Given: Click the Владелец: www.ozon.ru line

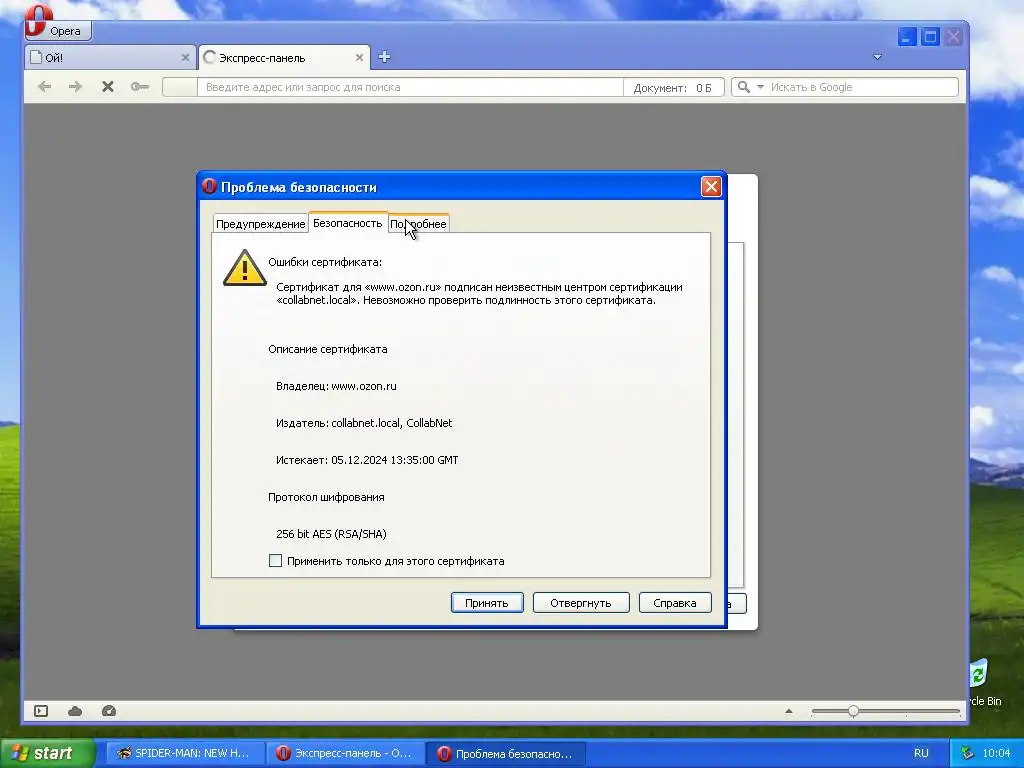Looking at the screenshot, I should pyautogui.click(x=336, y=386).
